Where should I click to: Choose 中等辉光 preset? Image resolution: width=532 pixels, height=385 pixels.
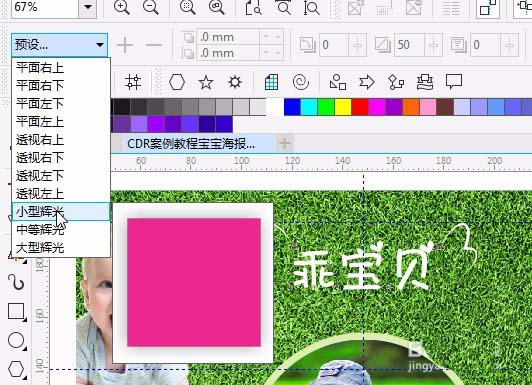[x=61, y=230]
